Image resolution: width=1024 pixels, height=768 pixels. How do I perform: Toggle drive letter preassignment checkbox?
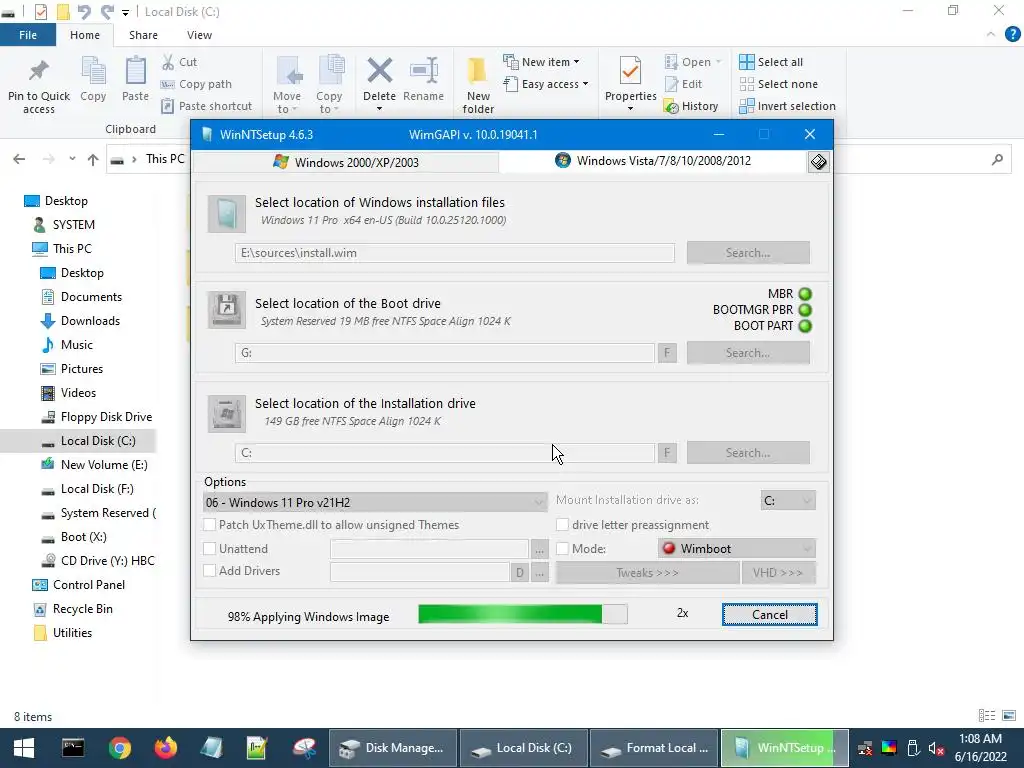coord(562,525)
